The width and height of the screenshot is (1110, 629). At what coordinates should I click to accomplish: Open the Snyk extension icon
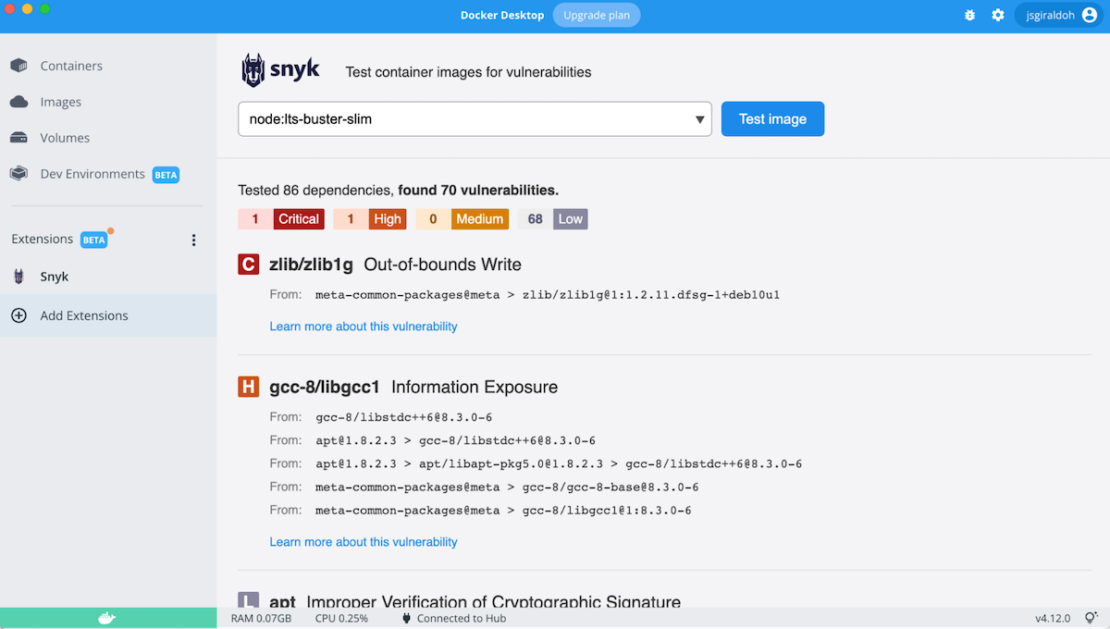pyautogui.click(x=19, y=277)
